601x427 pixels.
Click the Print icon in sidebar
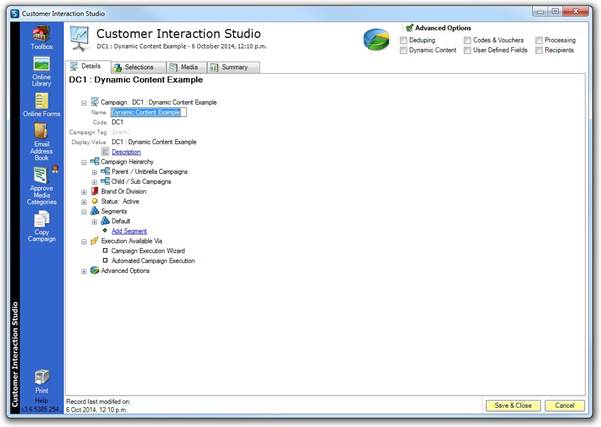pos(41,381)
